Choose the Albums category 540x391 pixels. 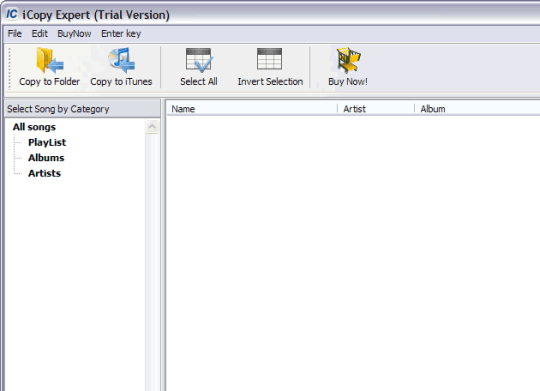click(46, 158)
